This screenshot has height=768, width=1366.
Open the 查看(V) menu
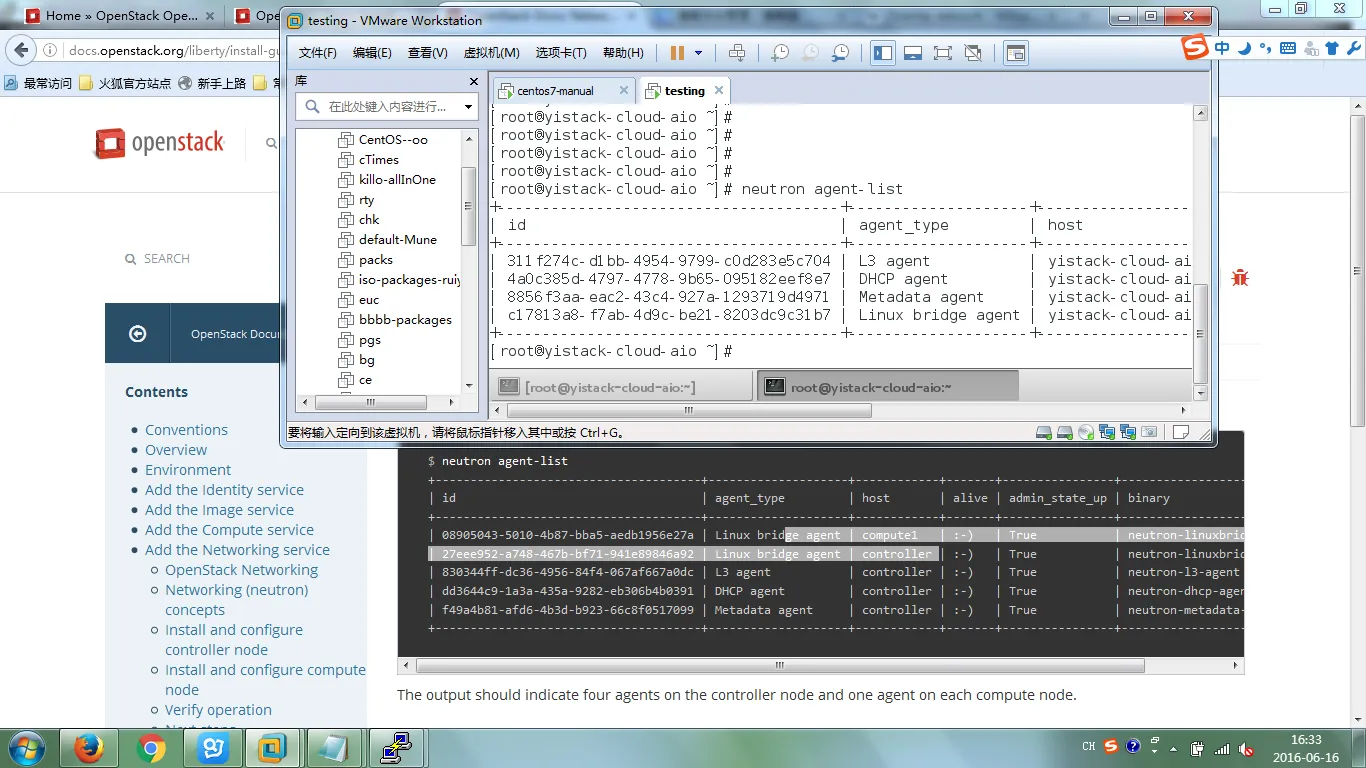tap(428, 53)
